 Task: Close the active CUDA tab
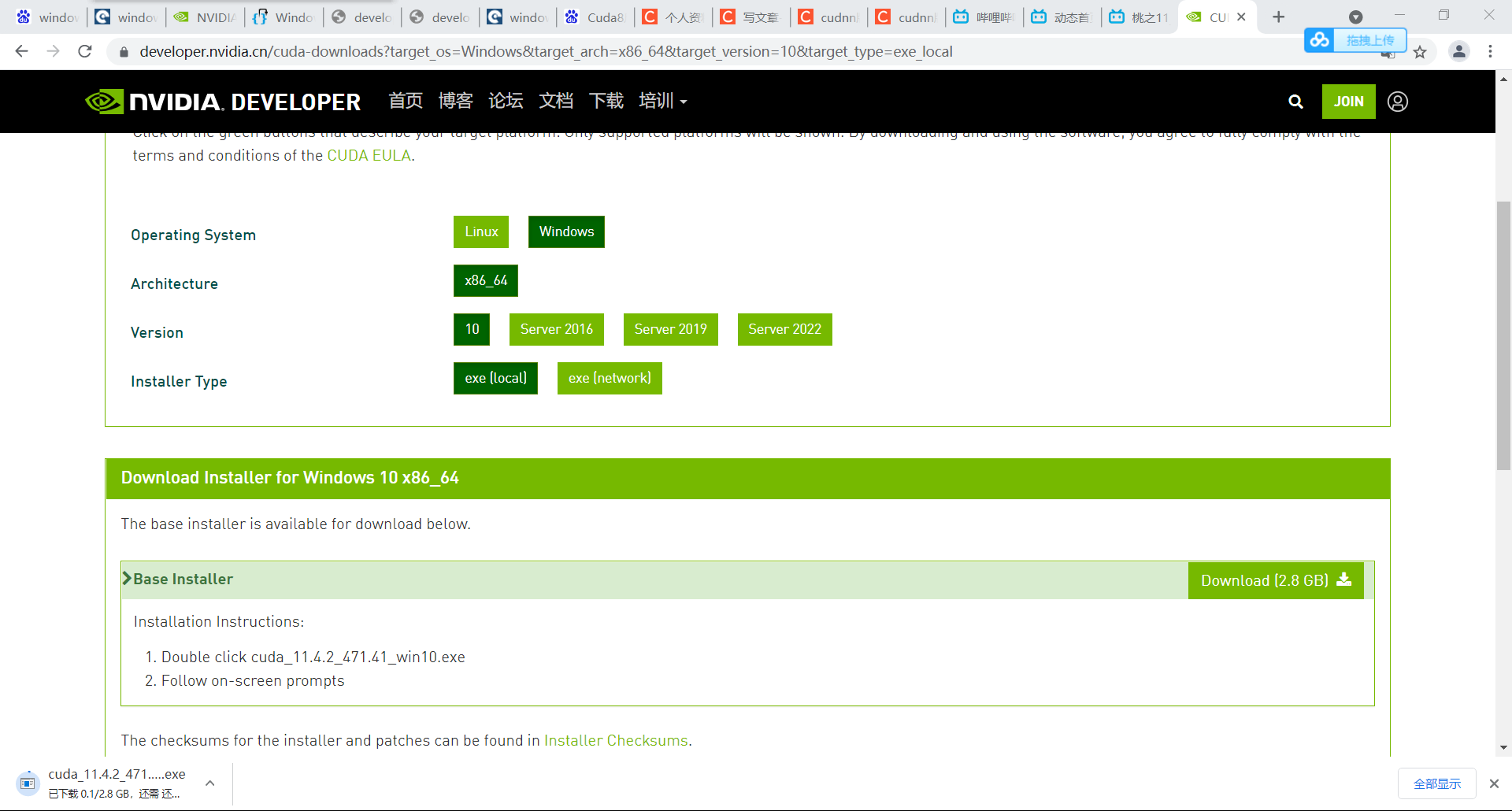(x=1241, y=17)
